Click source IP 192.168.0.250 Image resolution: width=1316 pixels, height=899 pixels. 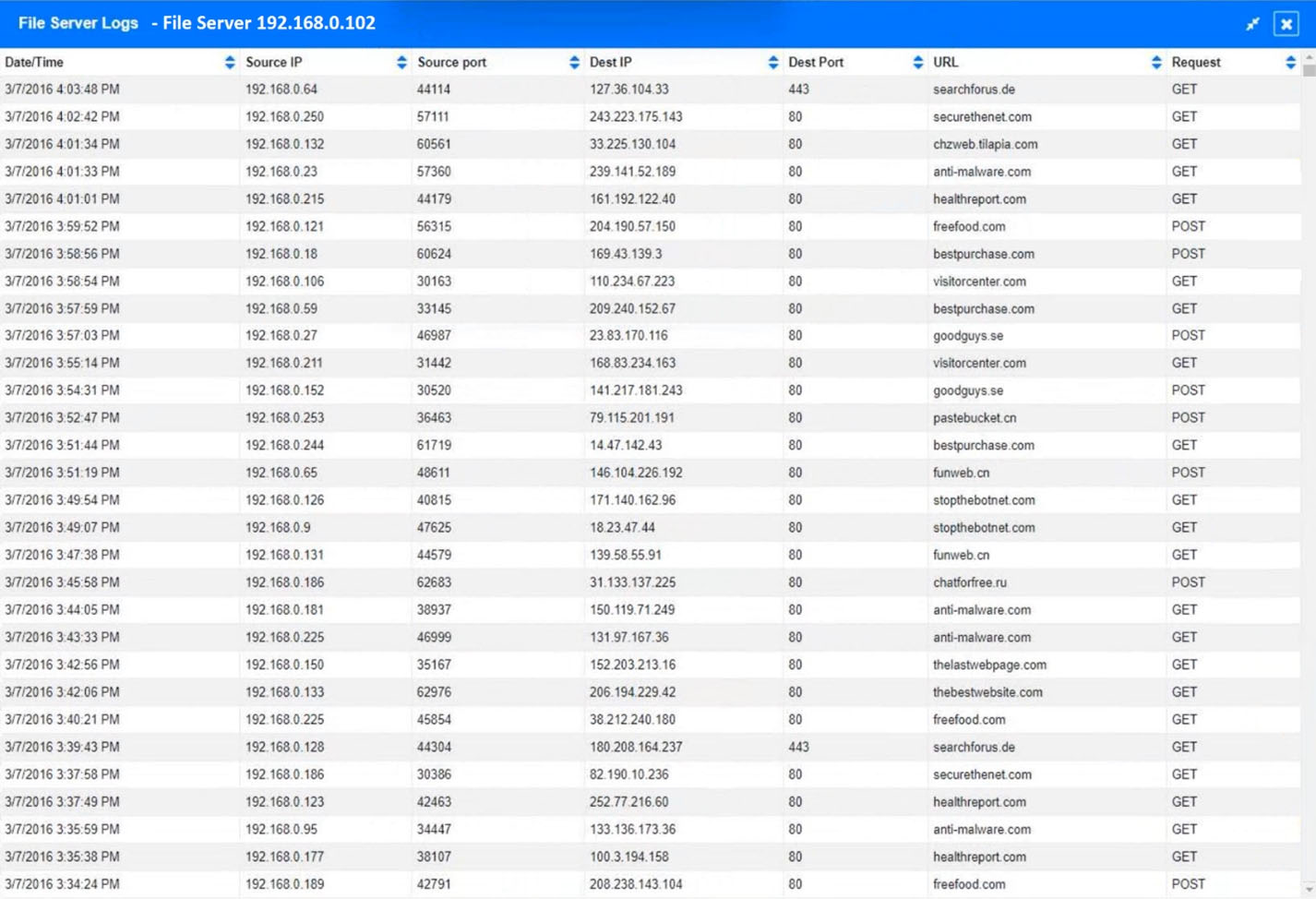click(x=284, y=117)
